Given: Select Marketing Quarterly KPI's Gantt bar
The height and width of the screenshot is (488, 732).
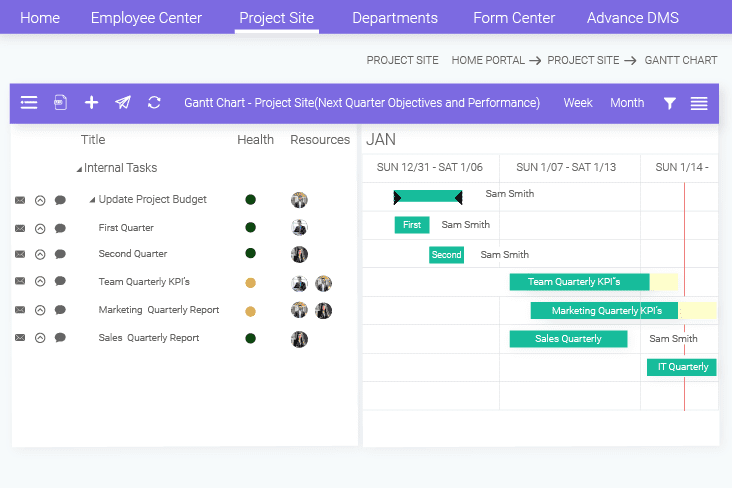Looking at the screenshot, I should point(604,311).
